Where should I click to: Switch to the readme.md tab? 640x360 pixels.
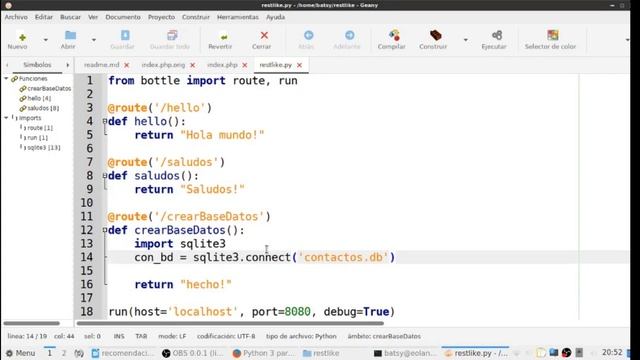(102, 65)
